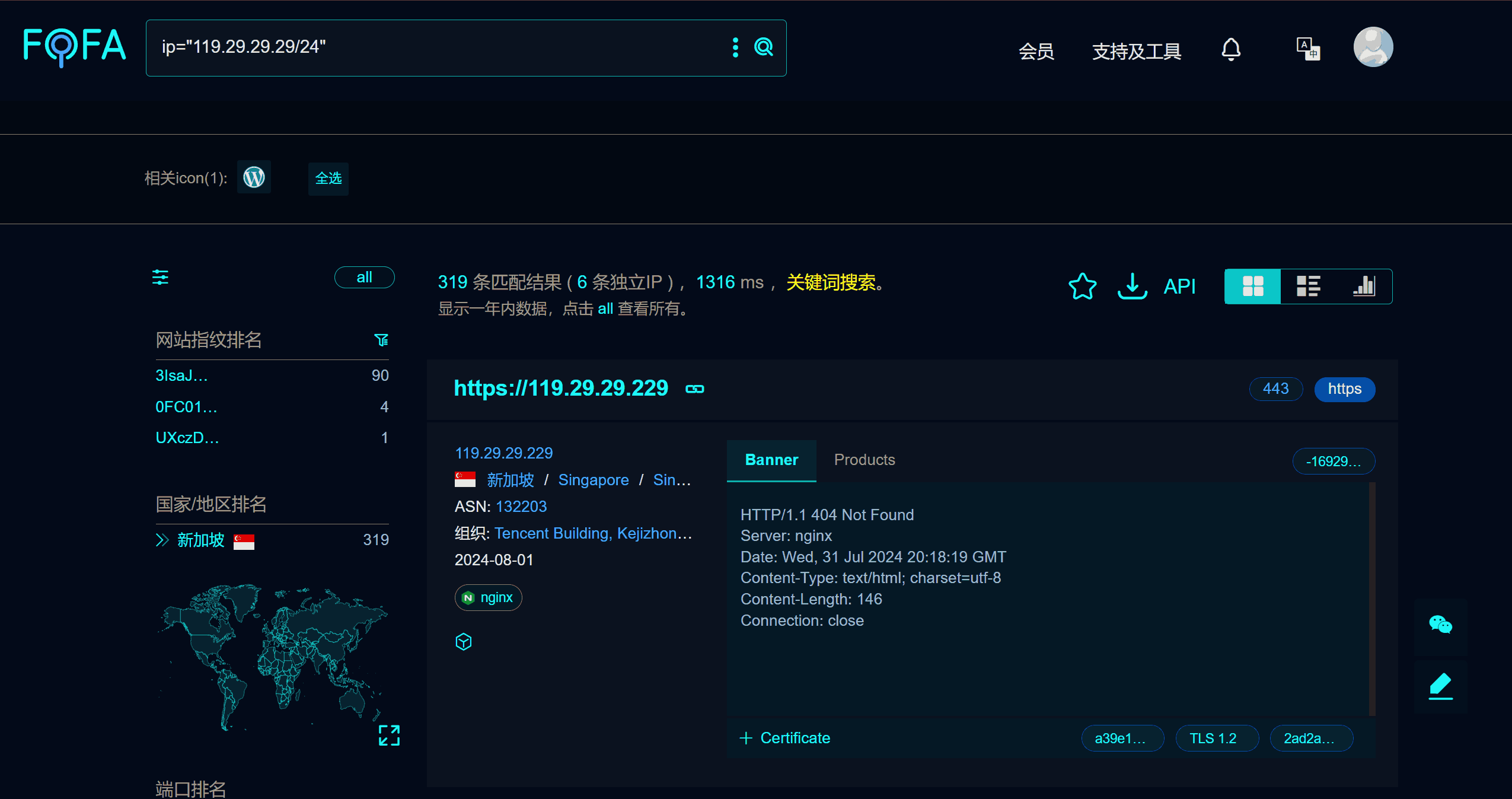1512x799 pixels.
Task: Click the search magnifier icon
Action: (764, 47)
